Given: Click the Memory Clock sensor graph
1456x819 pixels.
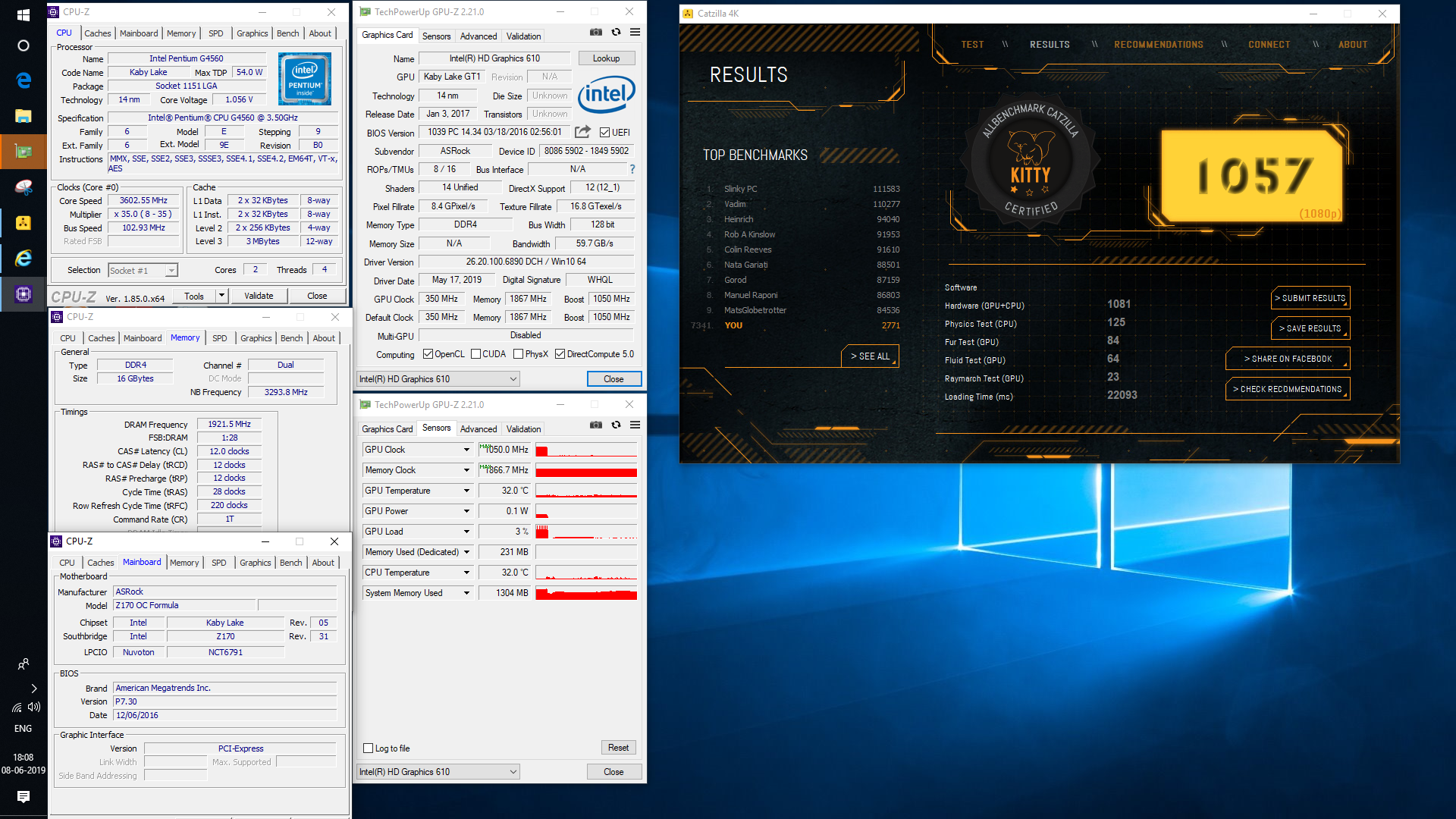Looking at the screenshot, I should click(x=586, y=470).
